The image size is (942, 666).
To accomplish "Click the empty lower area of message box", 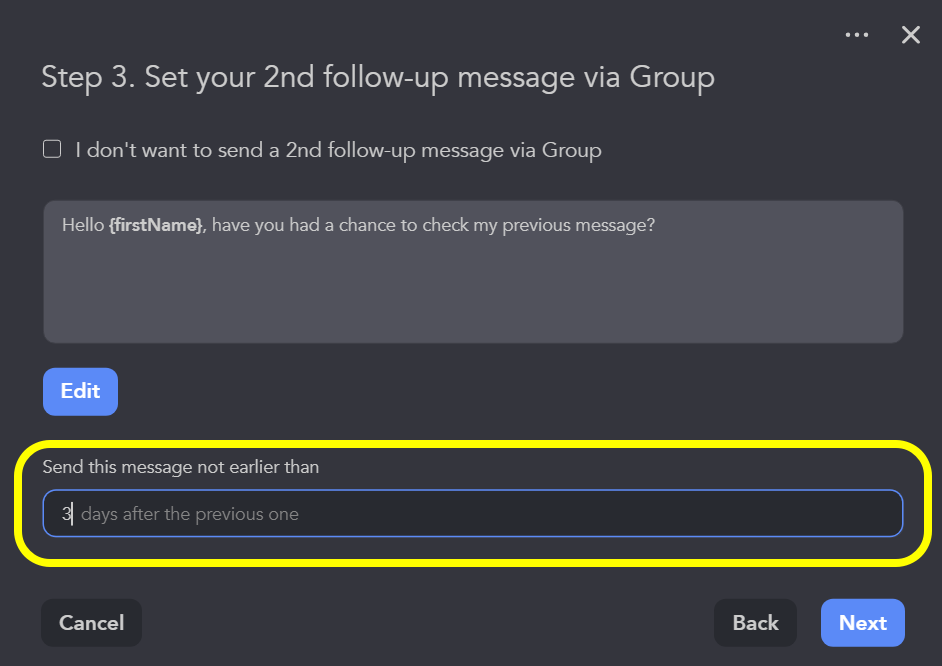I will pos(472,305).
